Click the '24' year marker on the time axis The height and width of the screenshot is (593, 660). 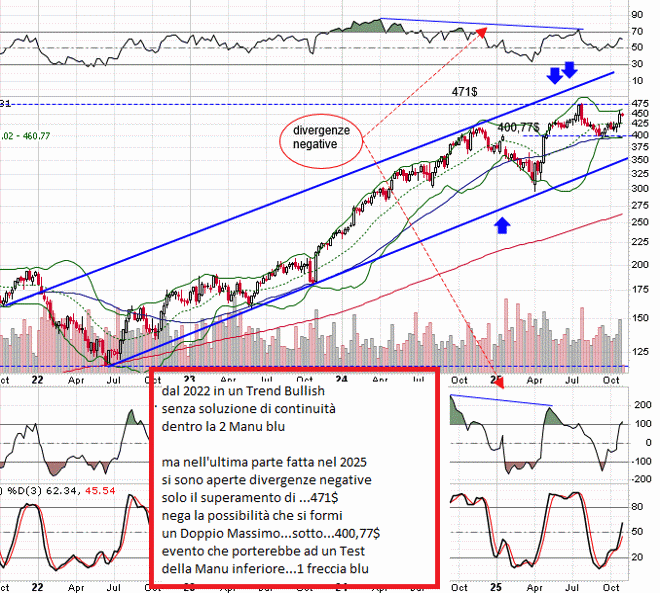[x=342, y=380]
